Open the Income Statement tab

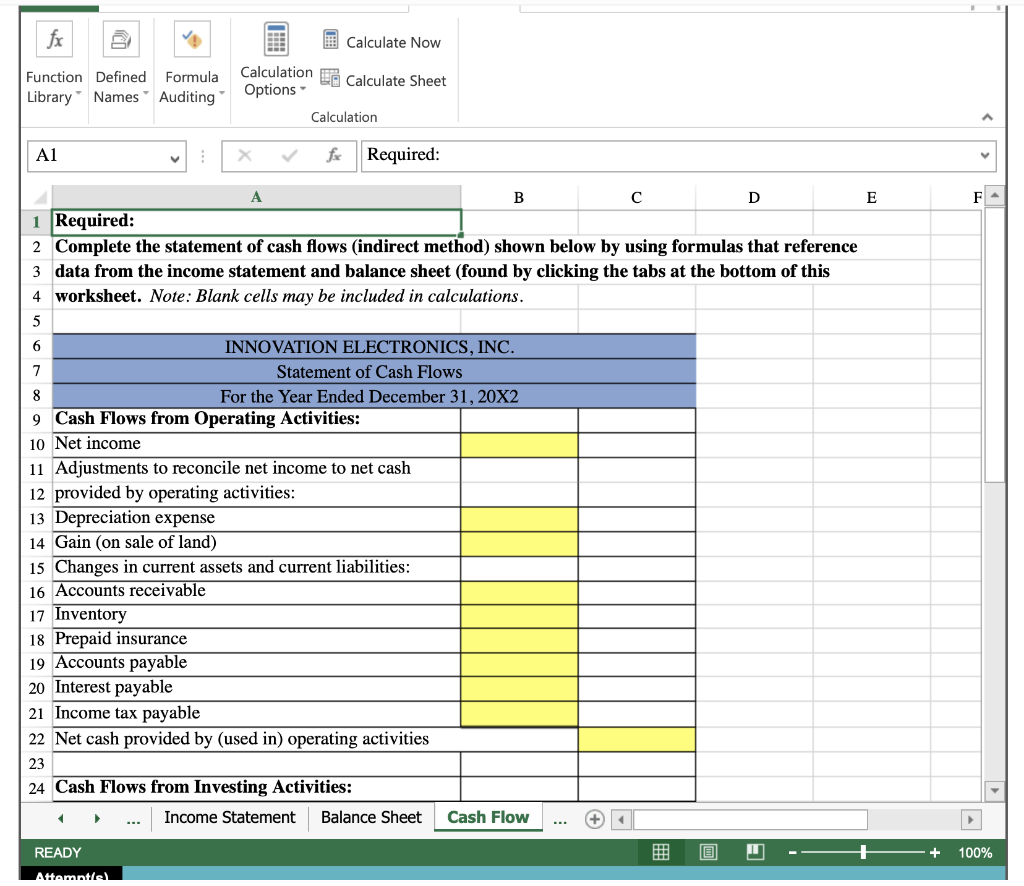[230, 817]
